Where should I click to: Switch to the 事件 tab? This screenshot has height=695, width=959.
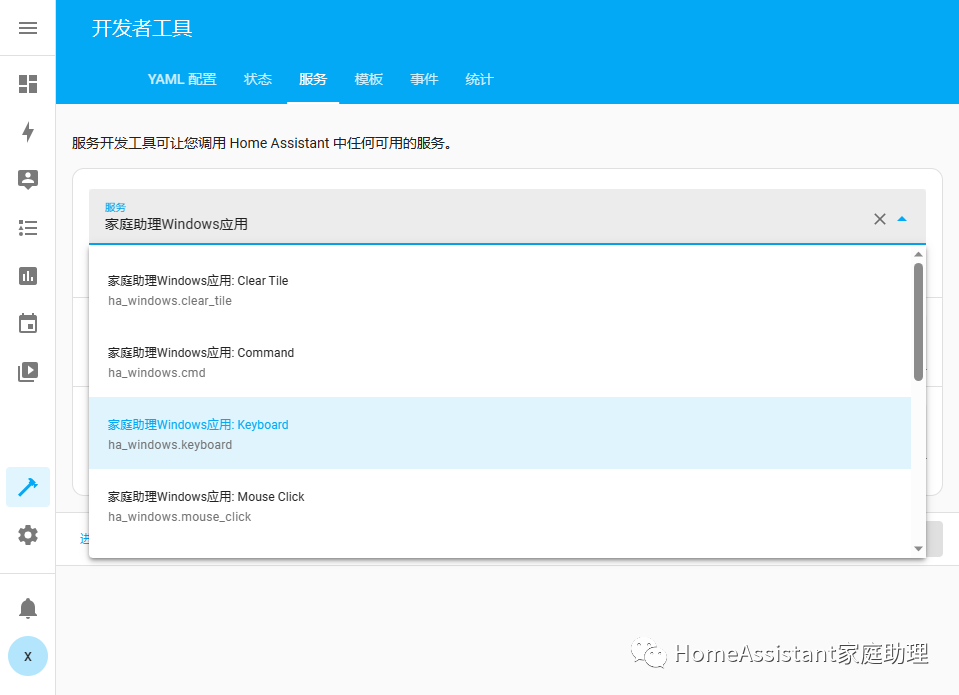[424, 80]
